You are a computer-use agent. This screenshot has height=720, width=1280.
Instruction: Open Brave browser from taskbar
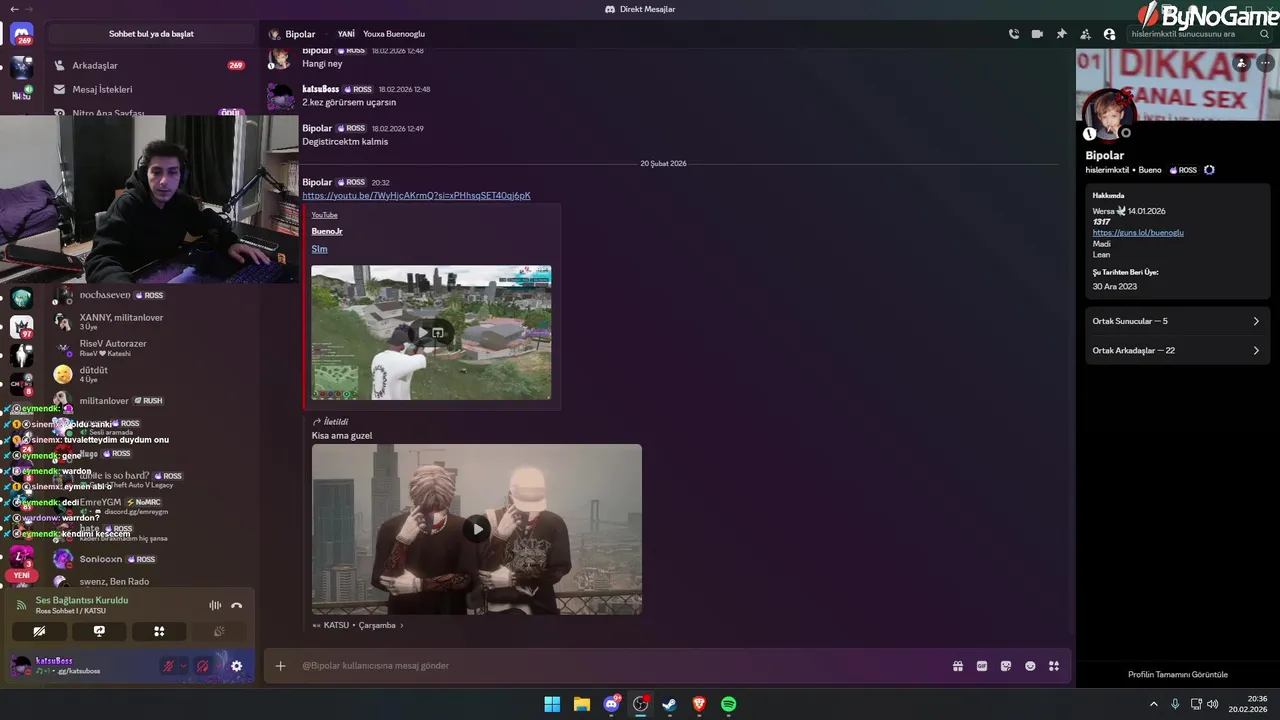click(x=699, y=704)
